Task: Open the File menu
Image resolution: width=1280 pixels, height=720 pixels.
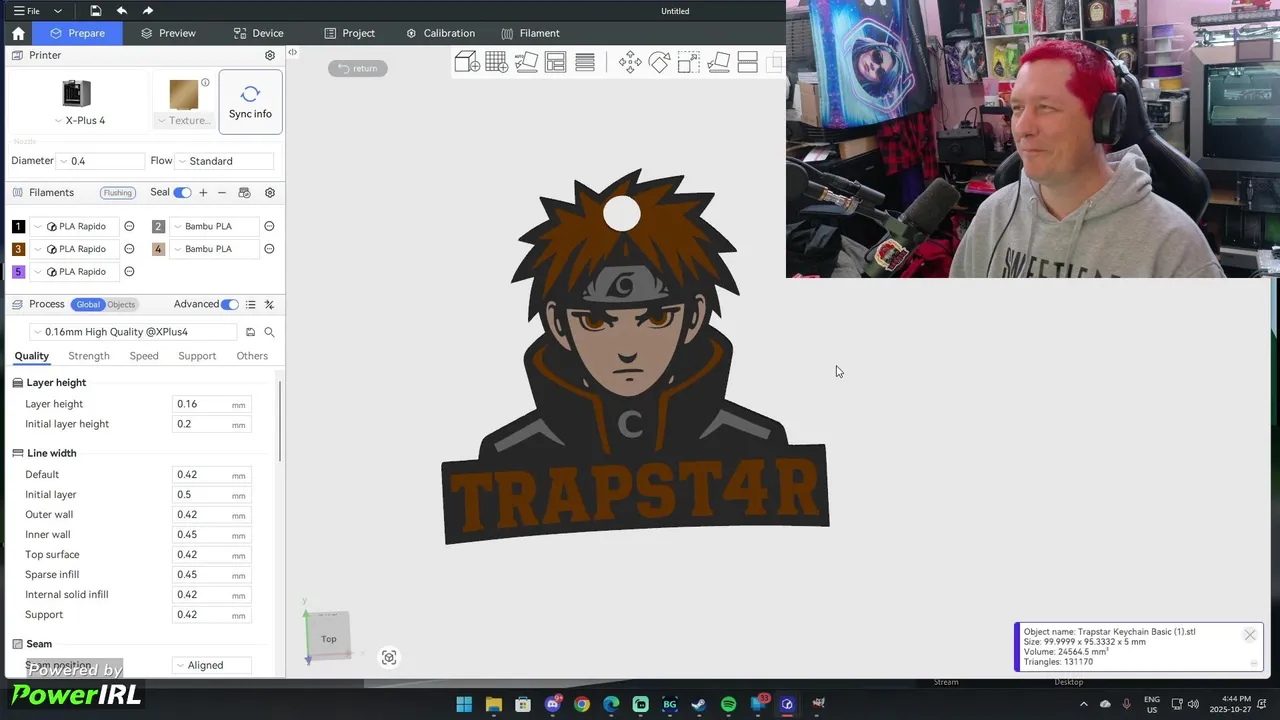Action: [x=27, y=11]
